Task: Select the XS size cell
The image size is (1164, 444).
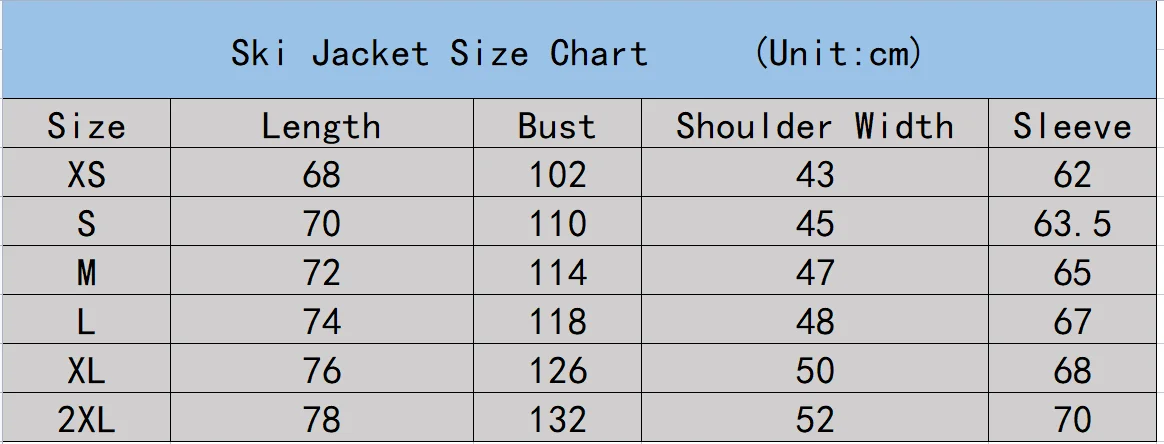Action: coord(86,175)
